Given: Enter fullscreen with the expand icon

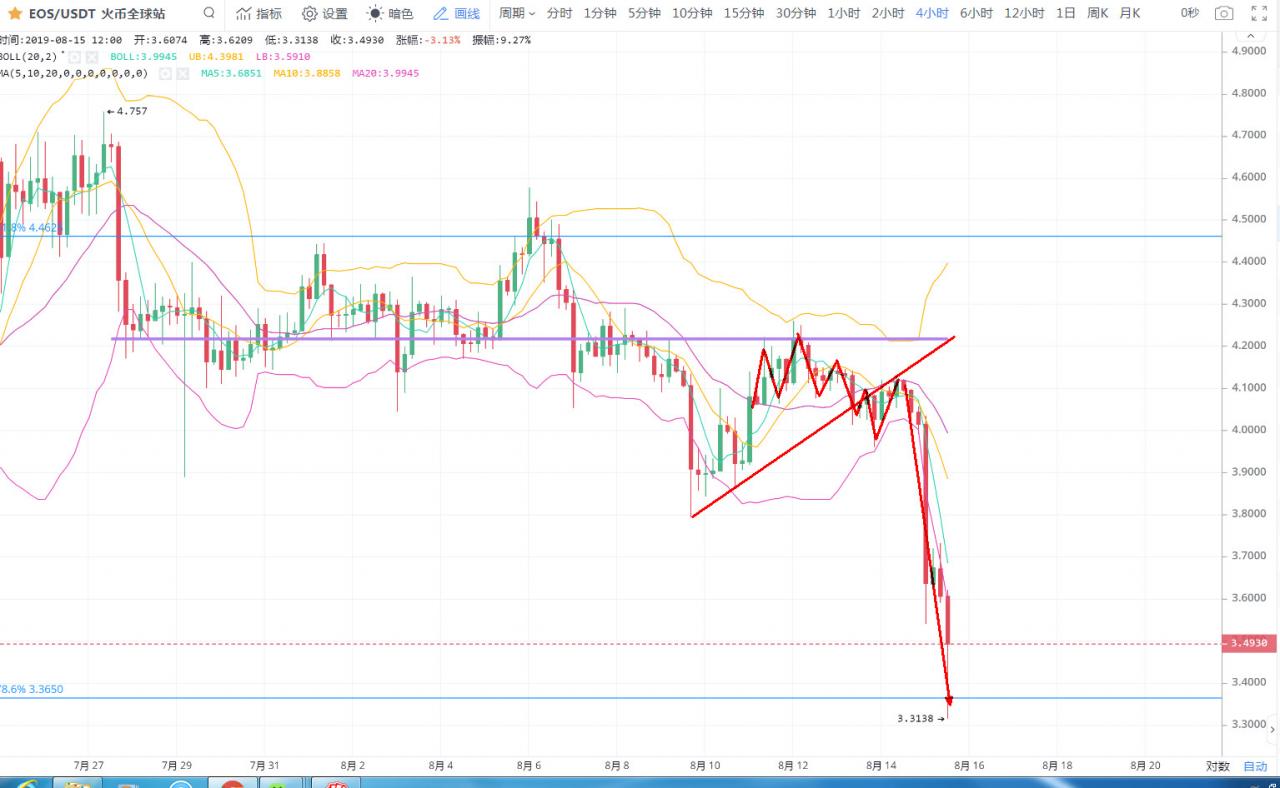Looking at the screenshot, I should point(1259,13).
